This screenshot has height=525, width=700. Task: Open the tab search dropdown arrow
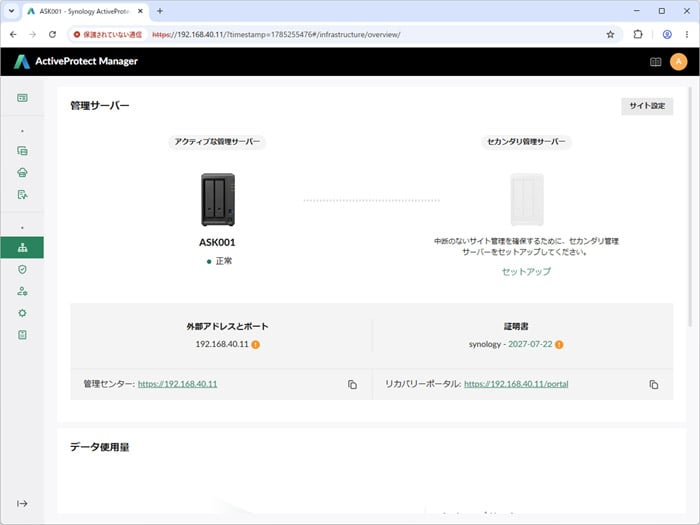(x=11, y=11)
